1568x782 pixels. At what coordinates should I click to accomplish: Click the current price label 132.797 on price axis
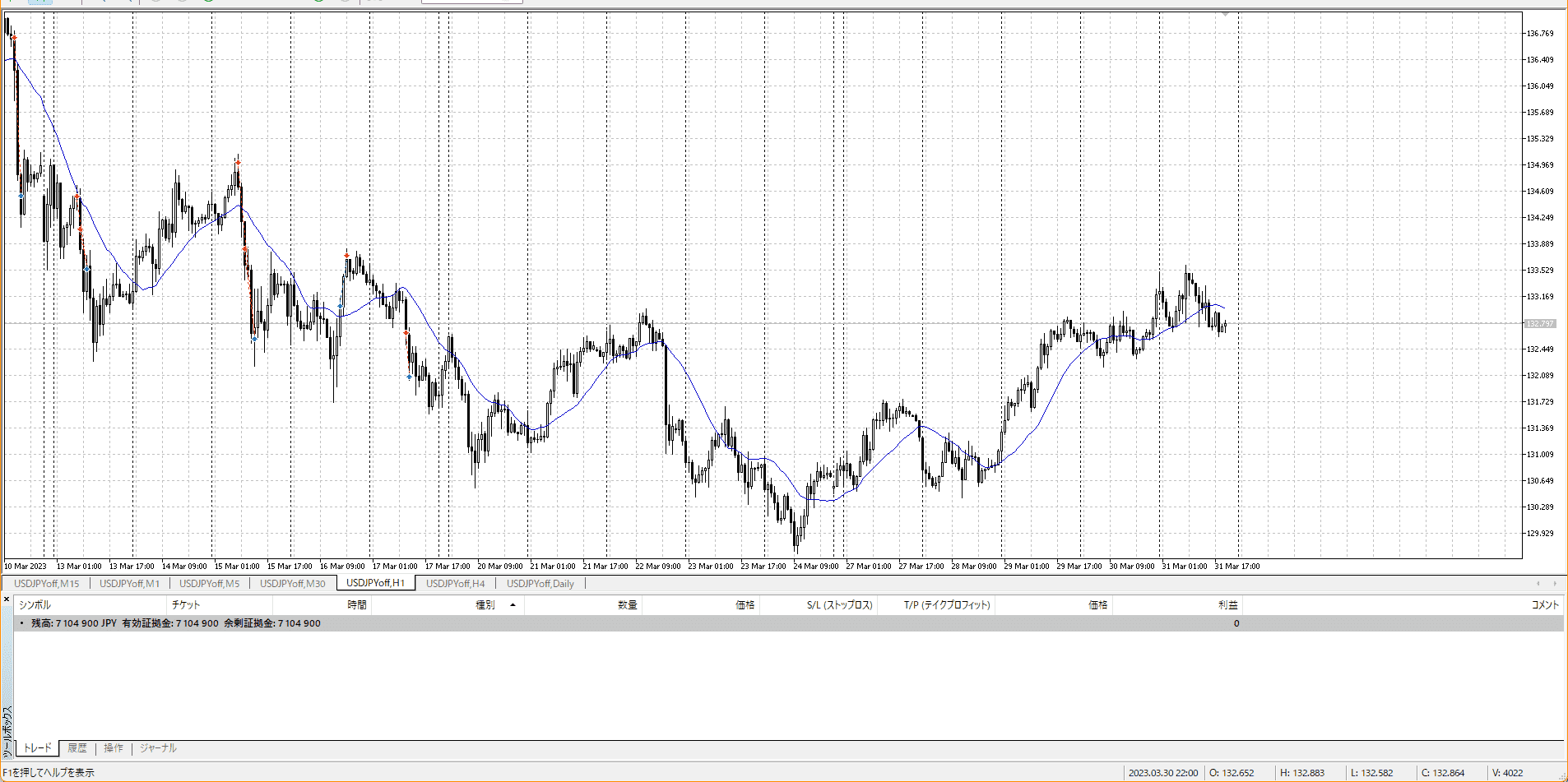1540,324
